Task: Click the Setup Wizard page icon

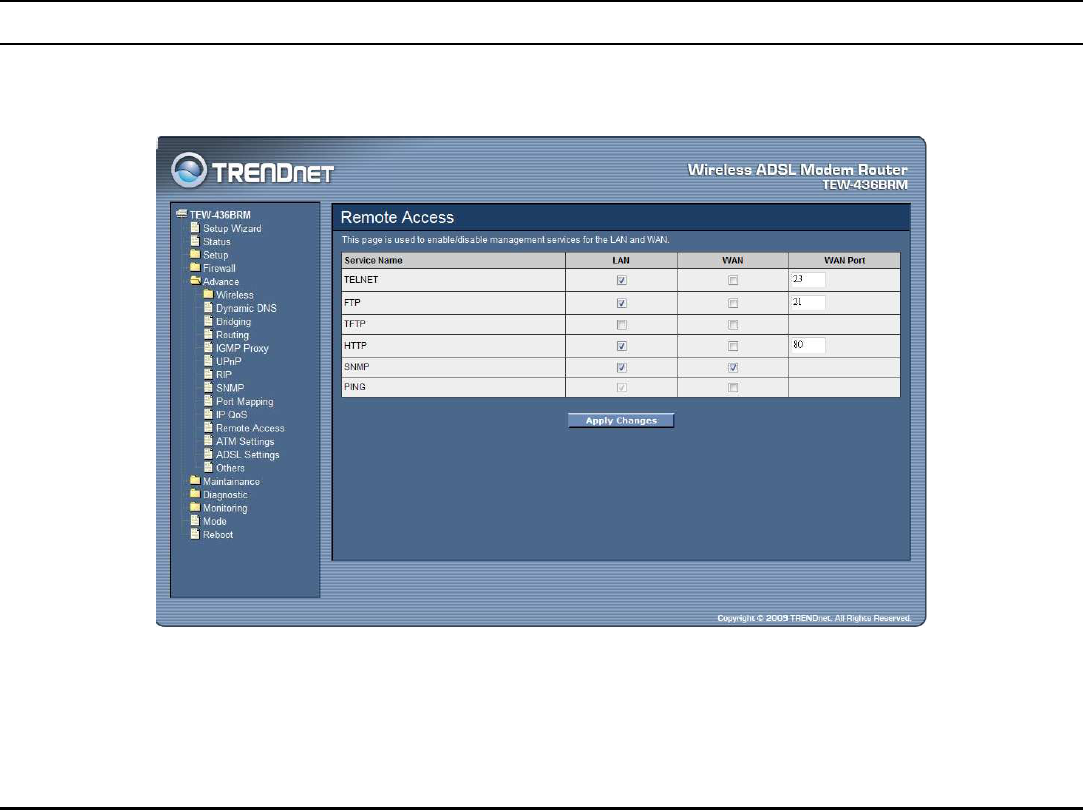Action: pyautogui.click(x=195, y=228)
